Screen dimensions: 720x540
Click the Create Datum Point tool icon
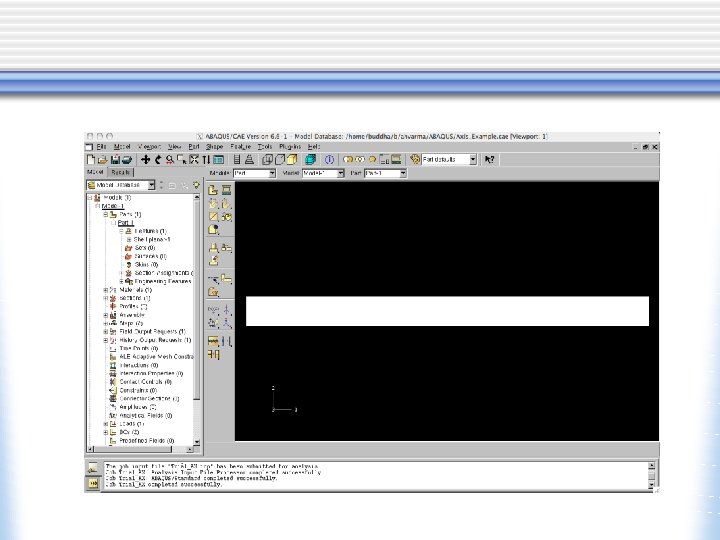[x=213, y=310]
